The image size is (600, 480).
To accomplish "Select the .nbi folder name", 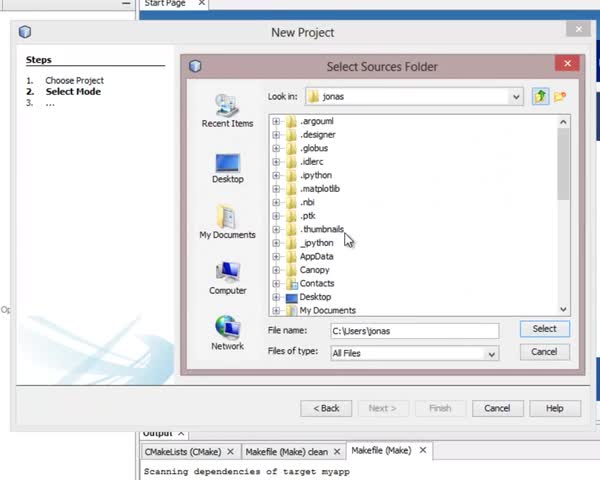I will [x=307, y=202].
